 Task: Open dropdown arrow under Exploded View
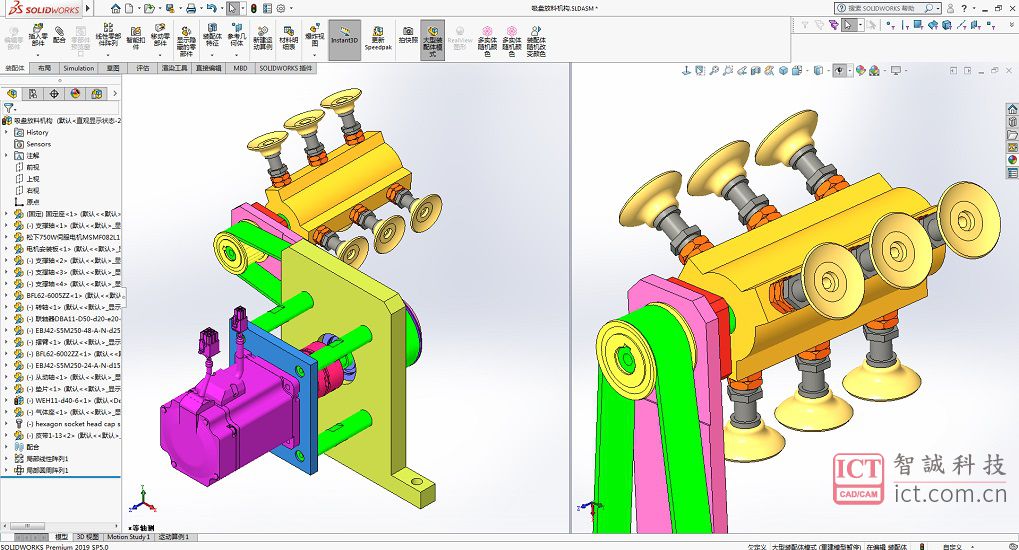314,55
